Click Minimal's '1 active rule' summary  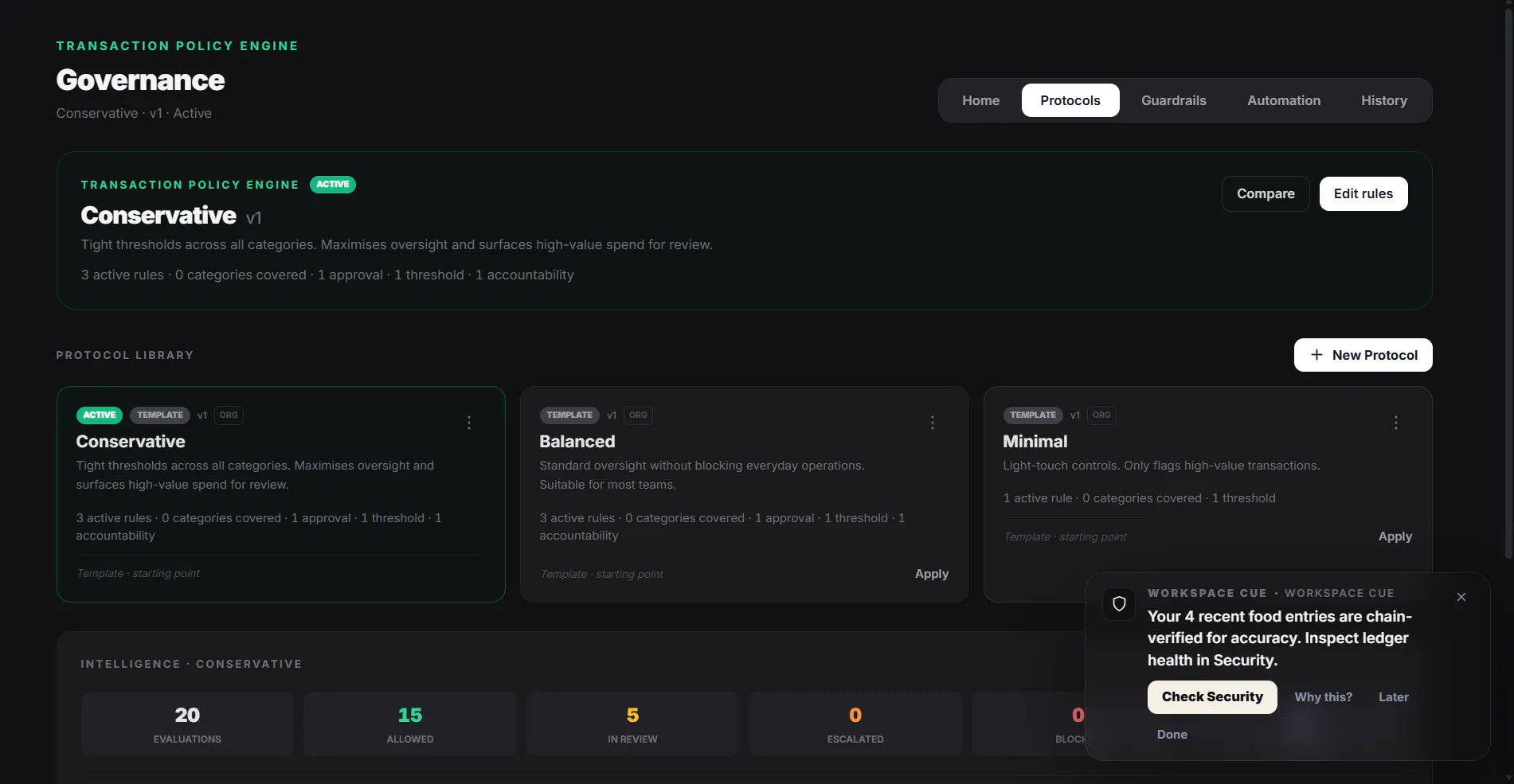click(x=1139, y=498)
